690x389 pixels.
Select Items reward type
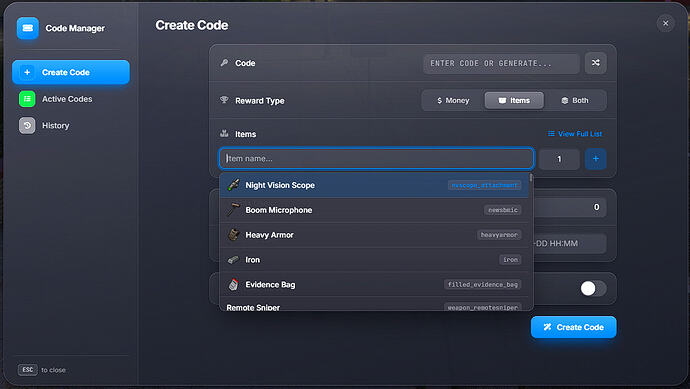pyautogui.click(x=514, y=100)
